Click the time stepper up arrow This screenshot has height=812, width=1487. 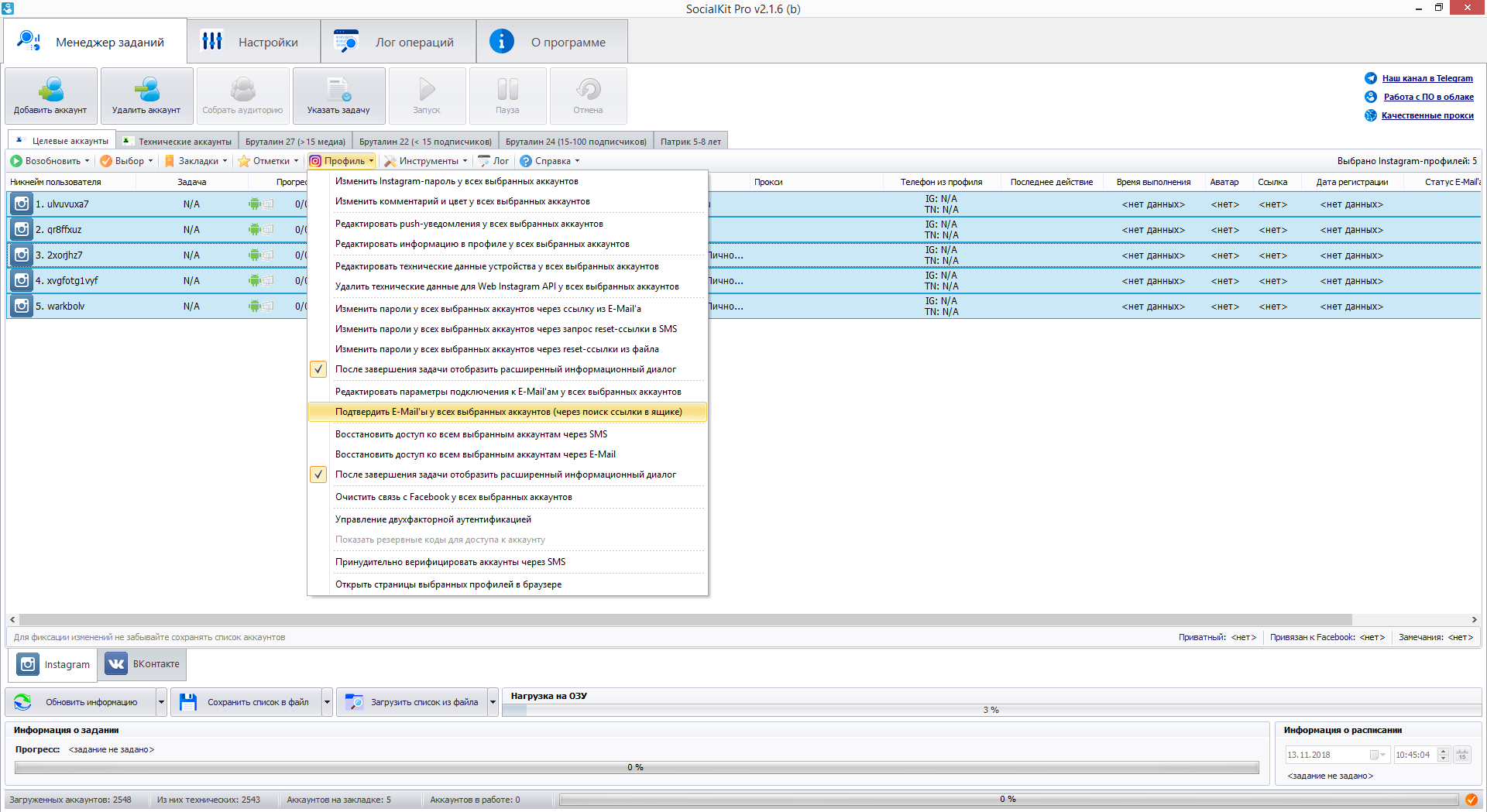tap(1443, 751)
